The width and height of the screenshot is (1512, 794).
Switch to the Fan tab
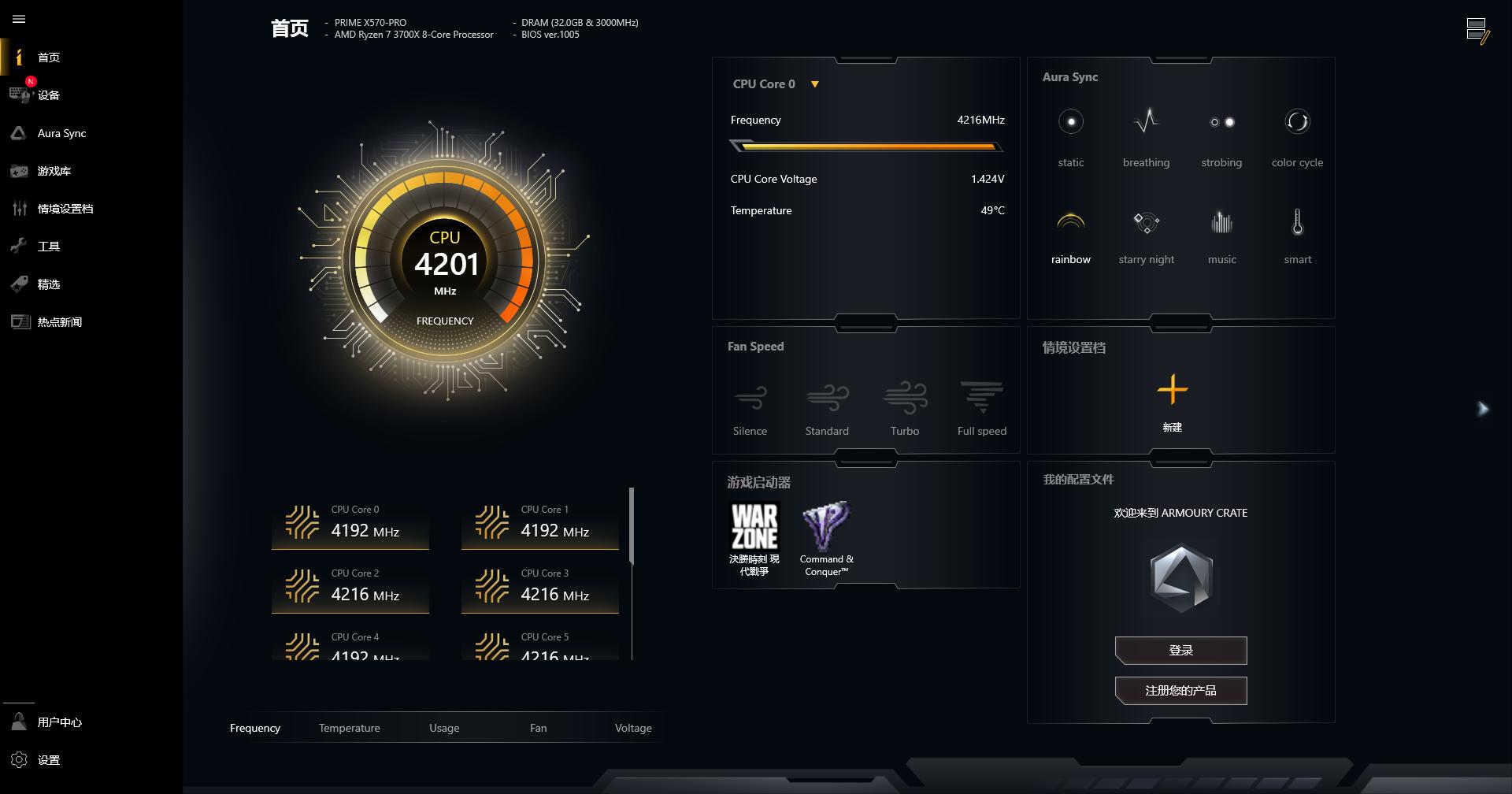pos(539,728)
